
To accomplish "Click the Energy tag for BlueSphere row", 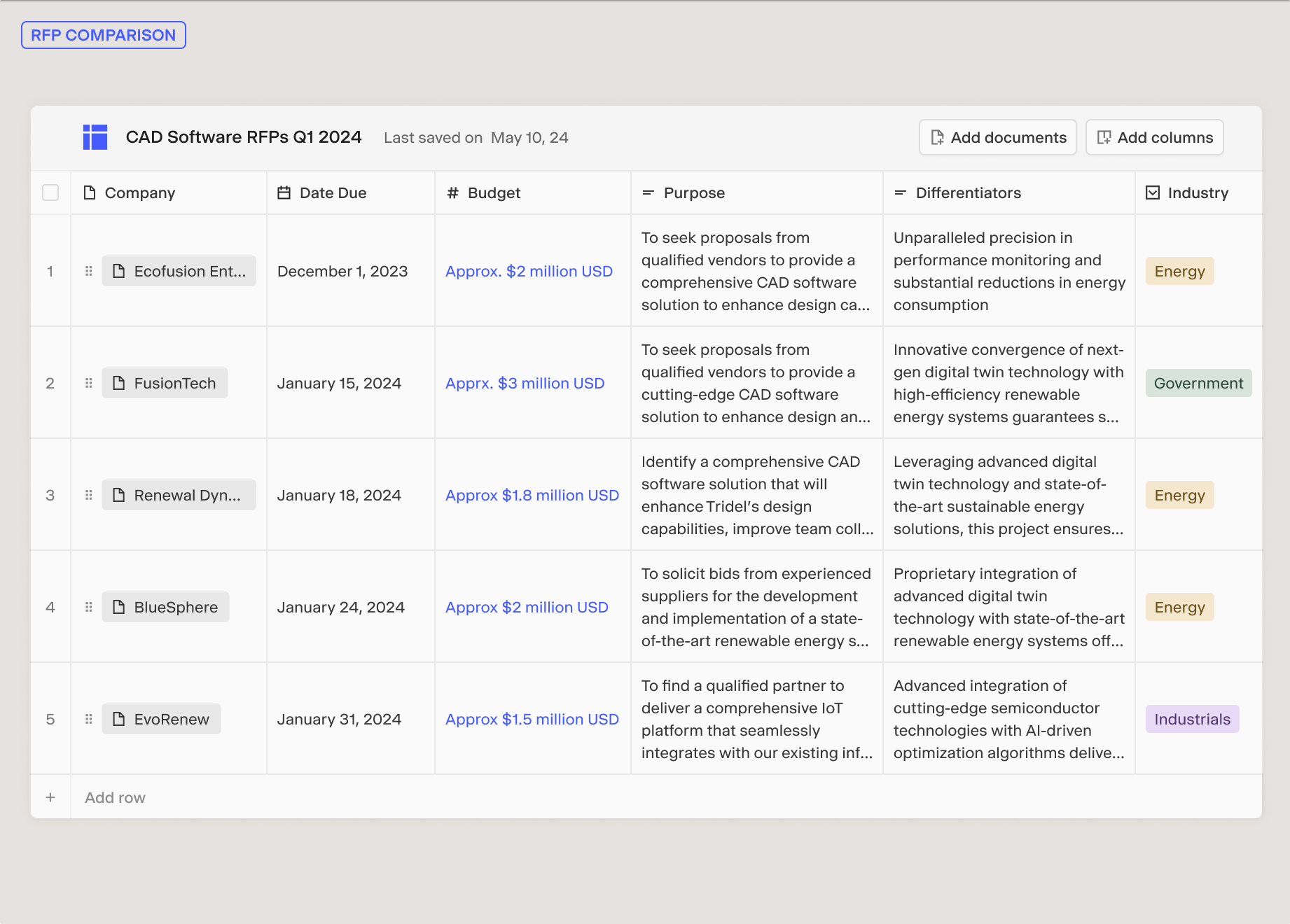I will (x=1180, y=607).
